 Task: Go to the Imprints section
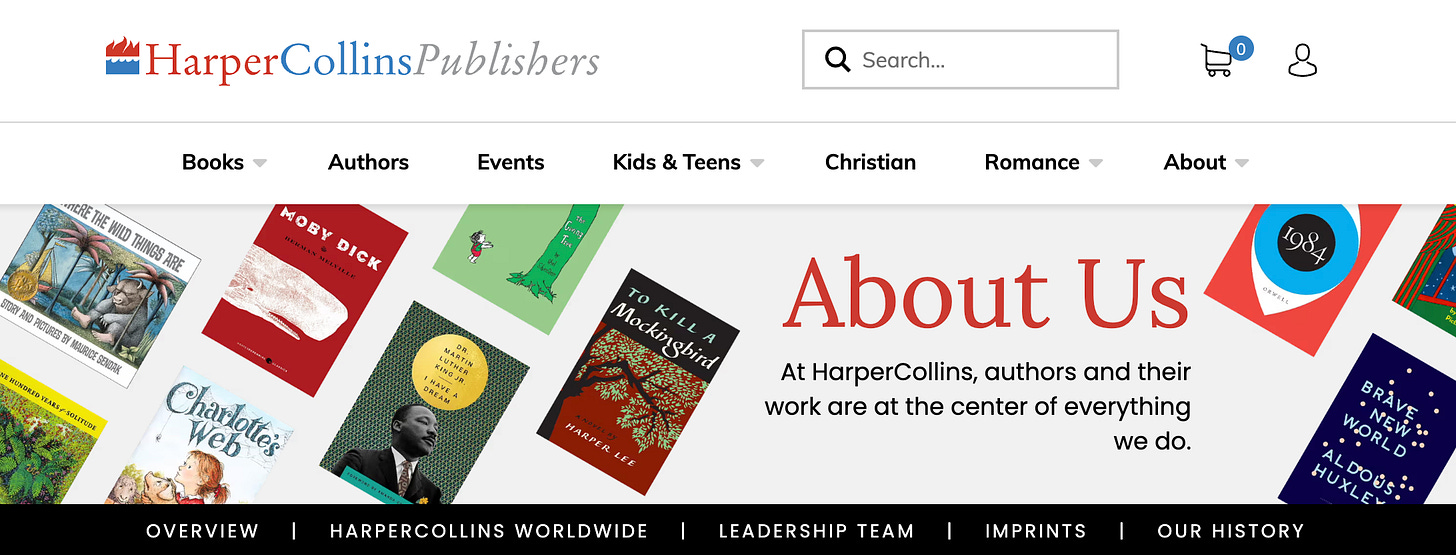pos(1035,531)
